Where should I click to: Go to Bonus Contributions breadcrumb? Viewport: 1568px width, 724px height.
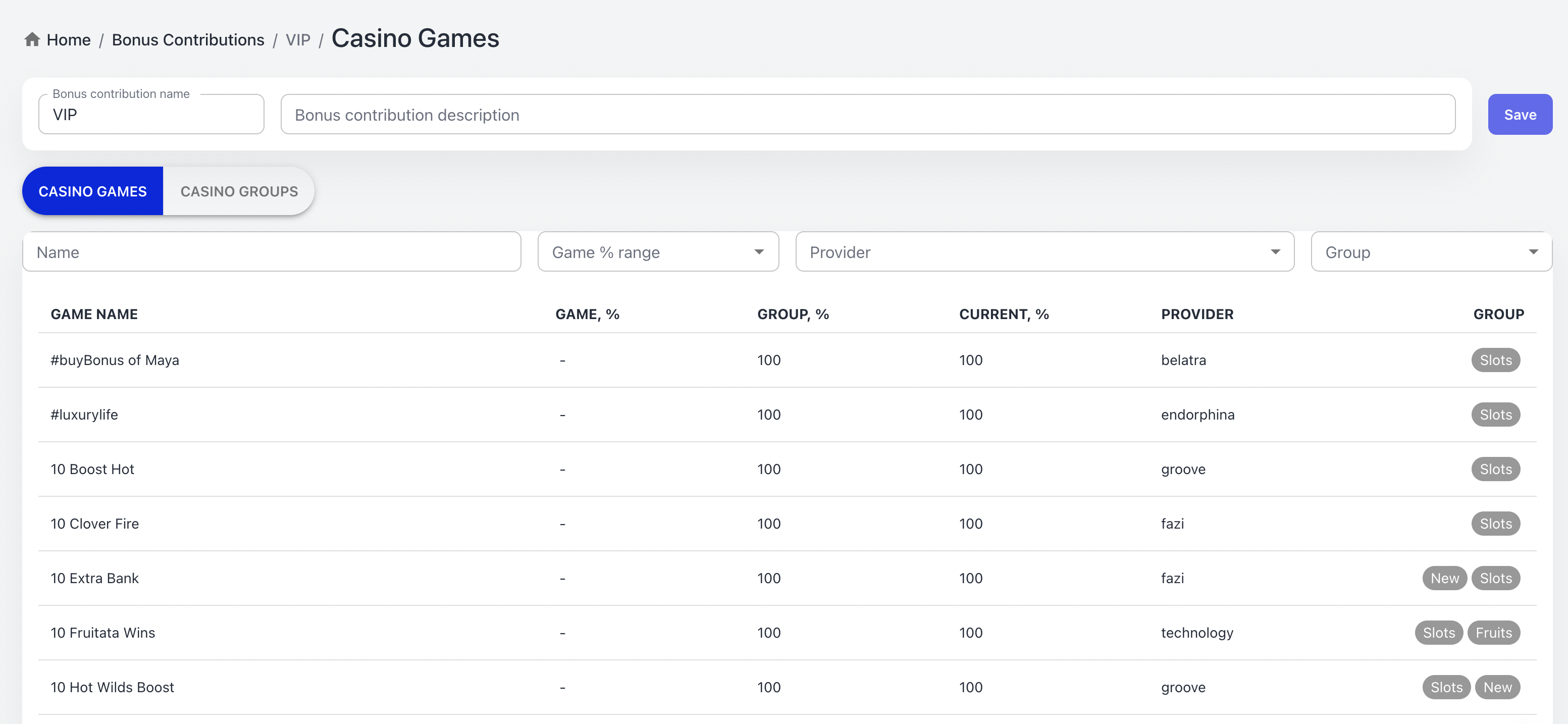click(x=188, y=40)
